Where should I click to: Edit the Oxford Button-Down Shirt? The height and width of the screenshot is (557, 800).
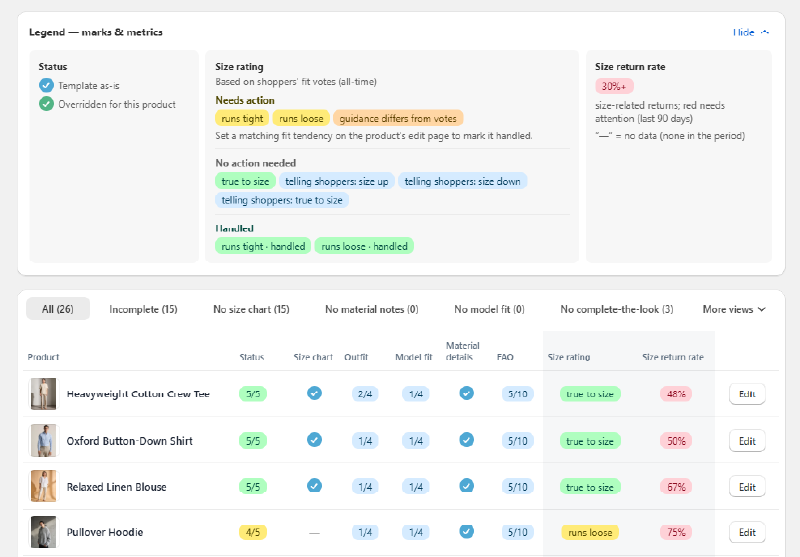tap(747, 441)
